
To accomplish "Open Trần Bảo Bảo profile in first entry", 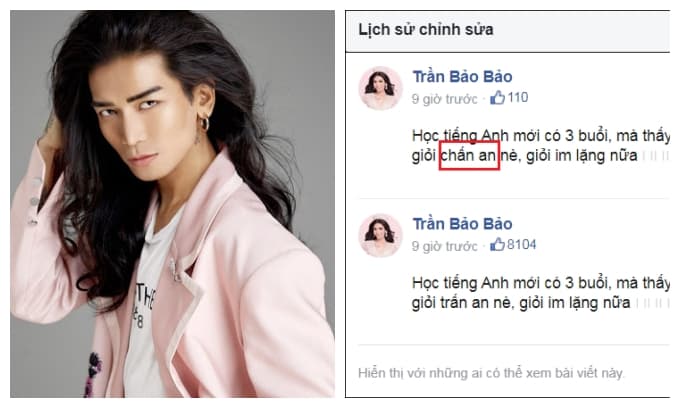I will (x=462, y=76).
